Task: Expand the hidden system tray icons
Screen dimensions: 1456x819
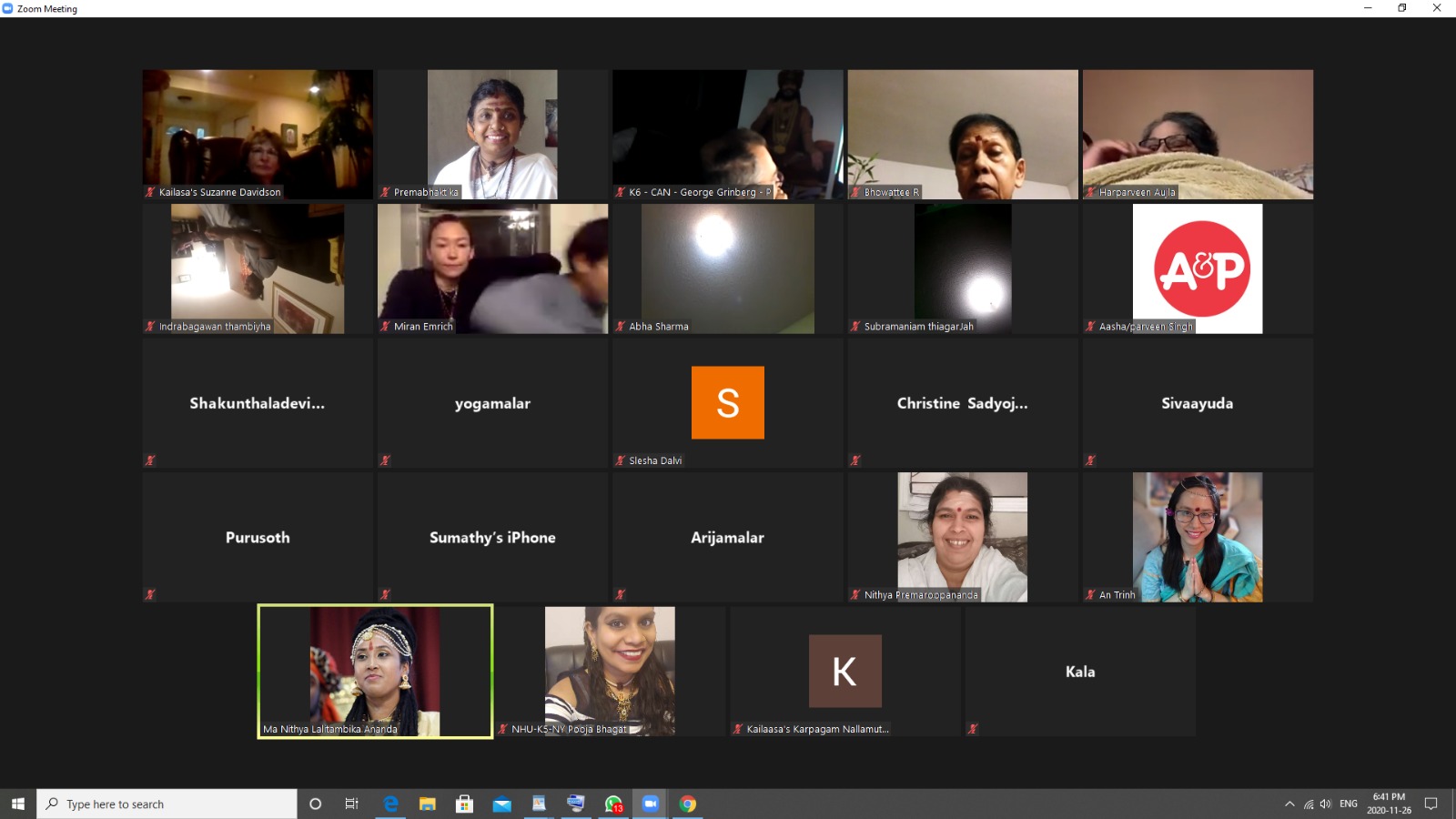Action: click(1289, 804)
